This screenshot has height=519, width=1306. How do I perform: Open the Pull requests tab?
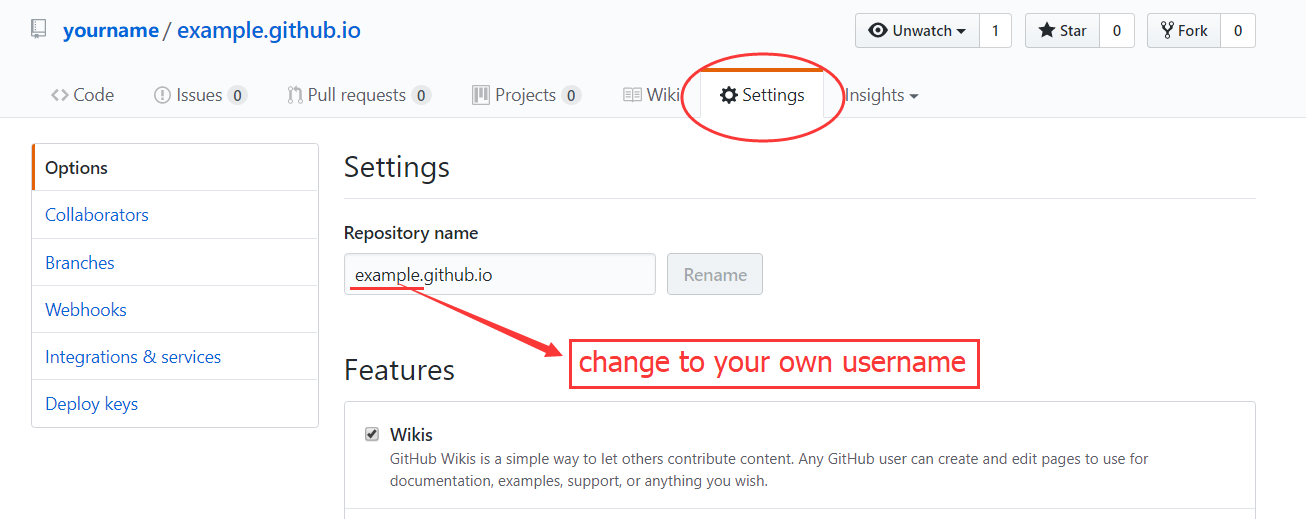click(359, 95)
